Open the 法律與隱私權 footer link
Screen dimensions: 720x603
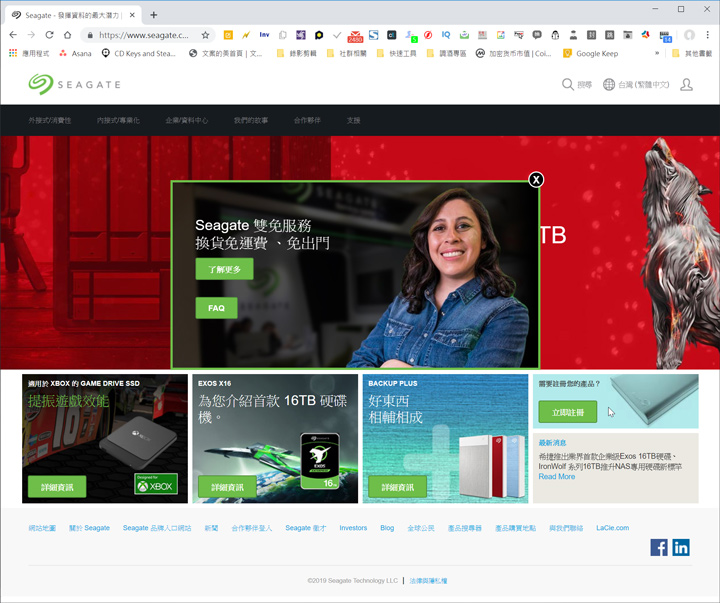428,580
